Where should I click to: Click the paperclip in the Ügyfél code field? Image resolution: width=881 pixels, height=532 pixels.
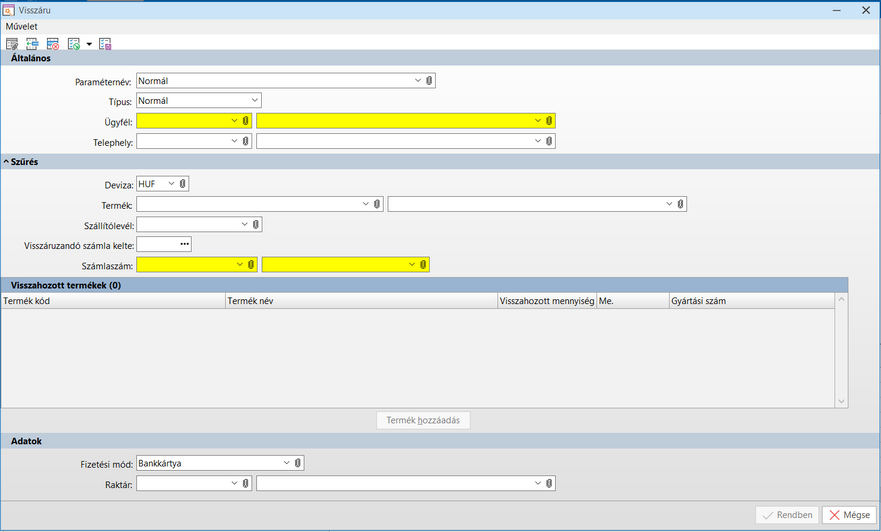[246, 121]
